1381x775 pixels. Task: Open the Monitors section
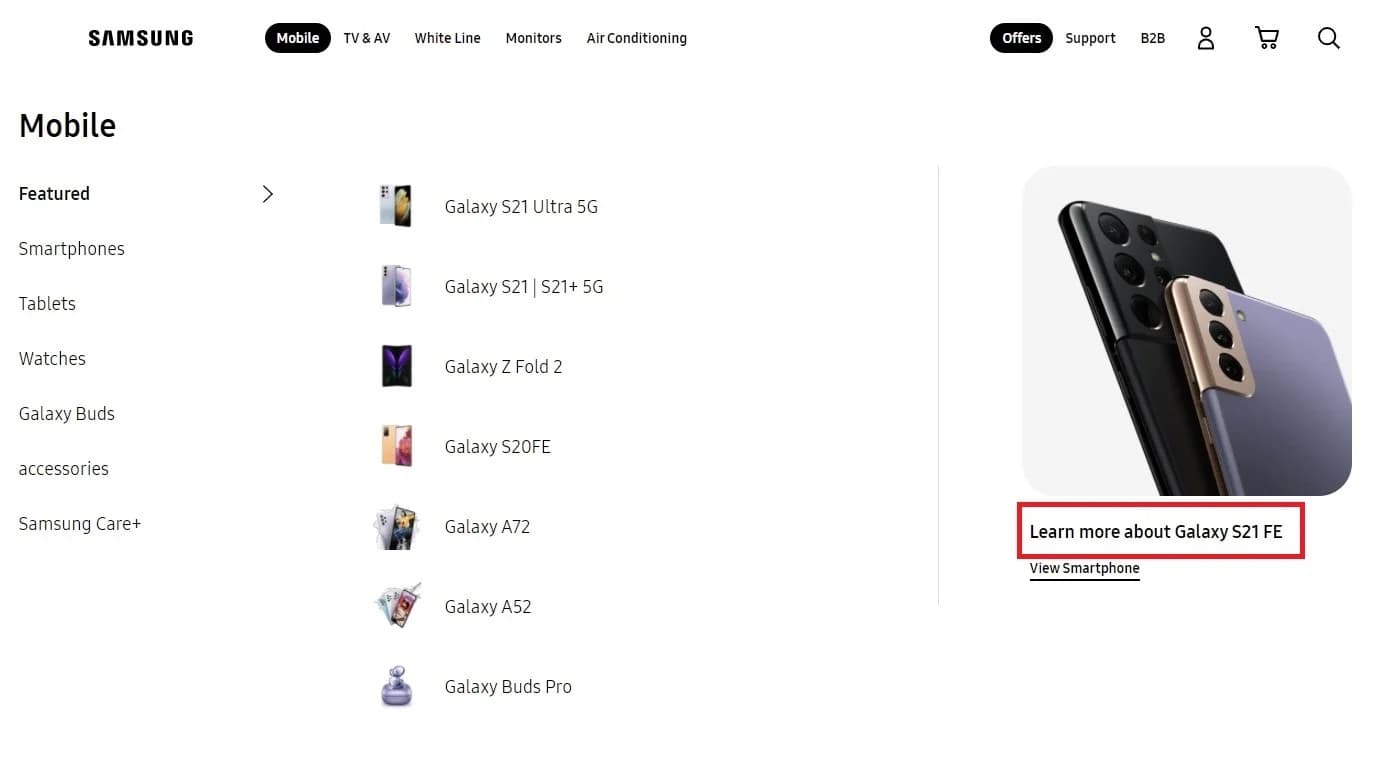[x=533, y=37]
